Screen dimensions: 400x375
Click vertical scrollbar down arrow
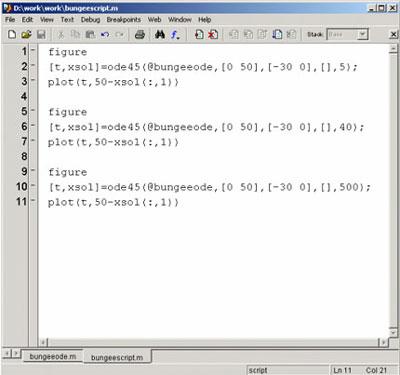click(x=393, y=333)
